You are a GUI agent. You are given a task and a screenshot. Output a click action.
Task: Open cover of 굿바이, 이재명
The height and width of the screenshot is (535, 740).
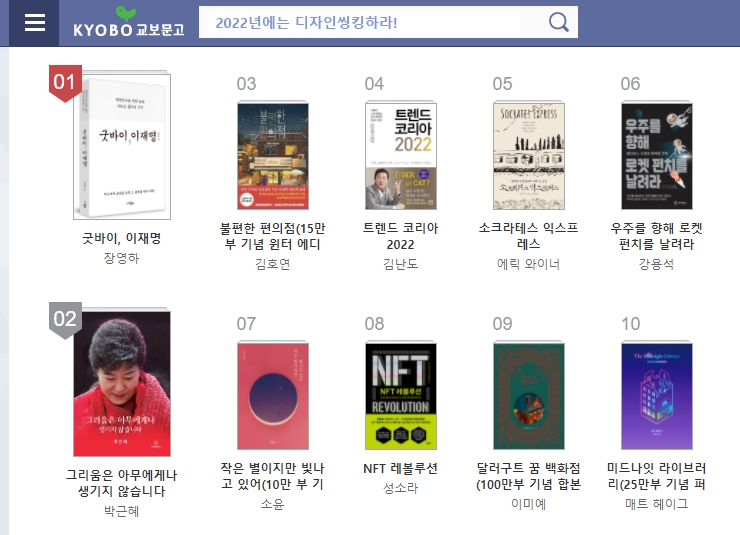pos(122,145)
